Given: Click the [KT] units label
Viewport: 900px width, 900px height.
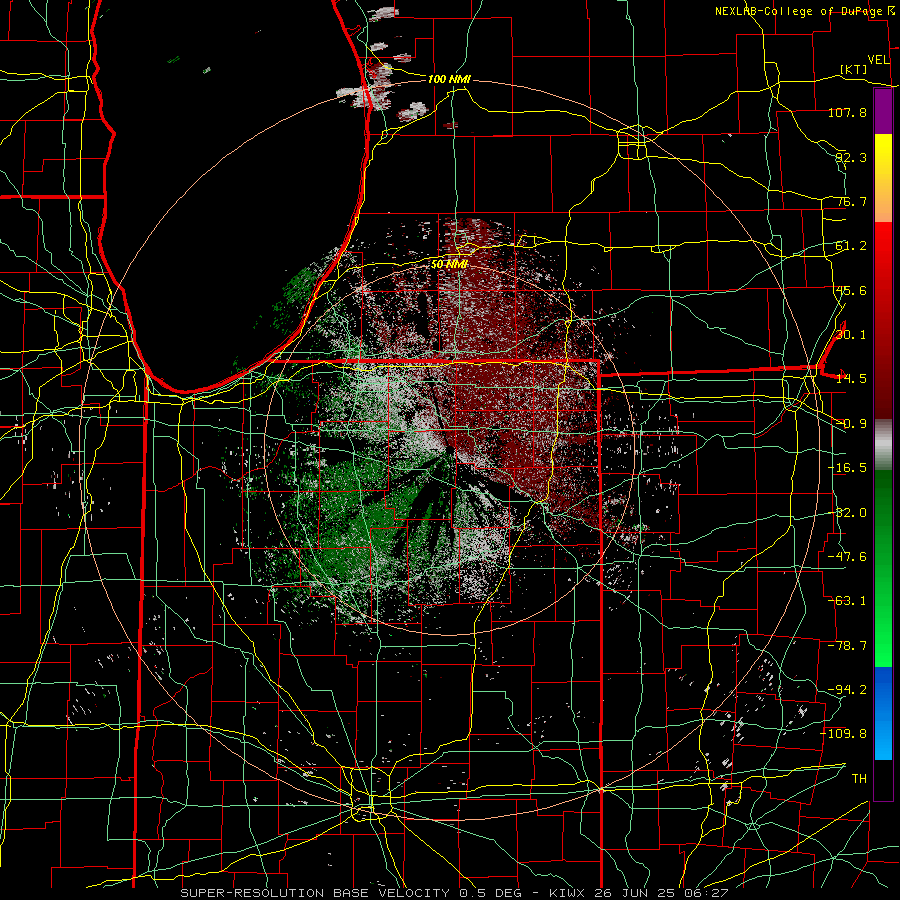Looking at the screenshot, I should [854, 69].
